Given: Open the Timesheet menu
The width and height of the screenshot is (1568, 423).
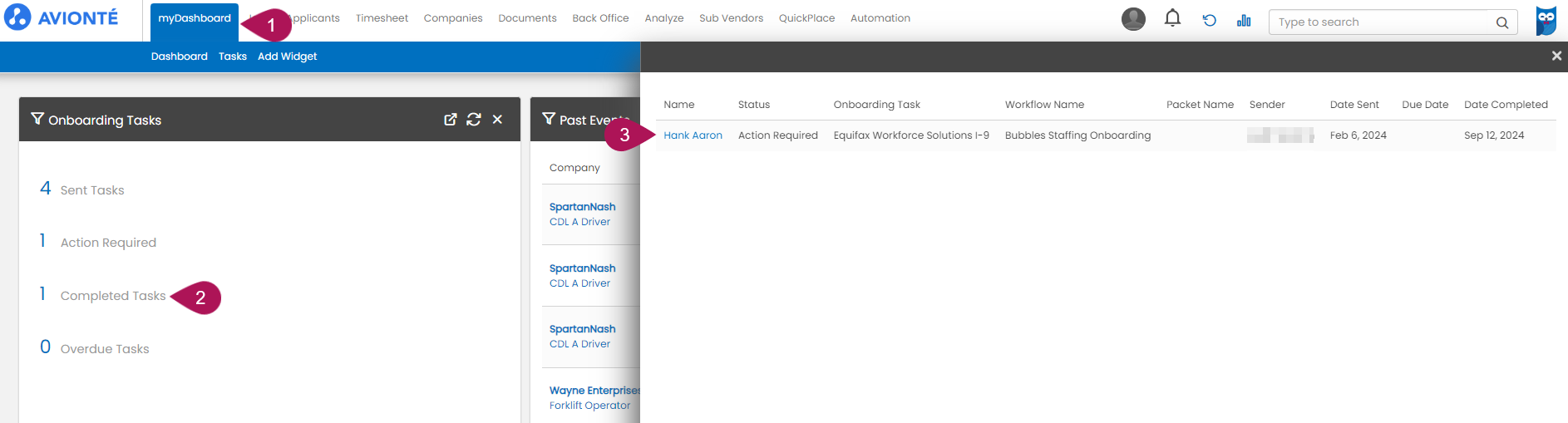Looking at the screenshot, I should (382, 18).
